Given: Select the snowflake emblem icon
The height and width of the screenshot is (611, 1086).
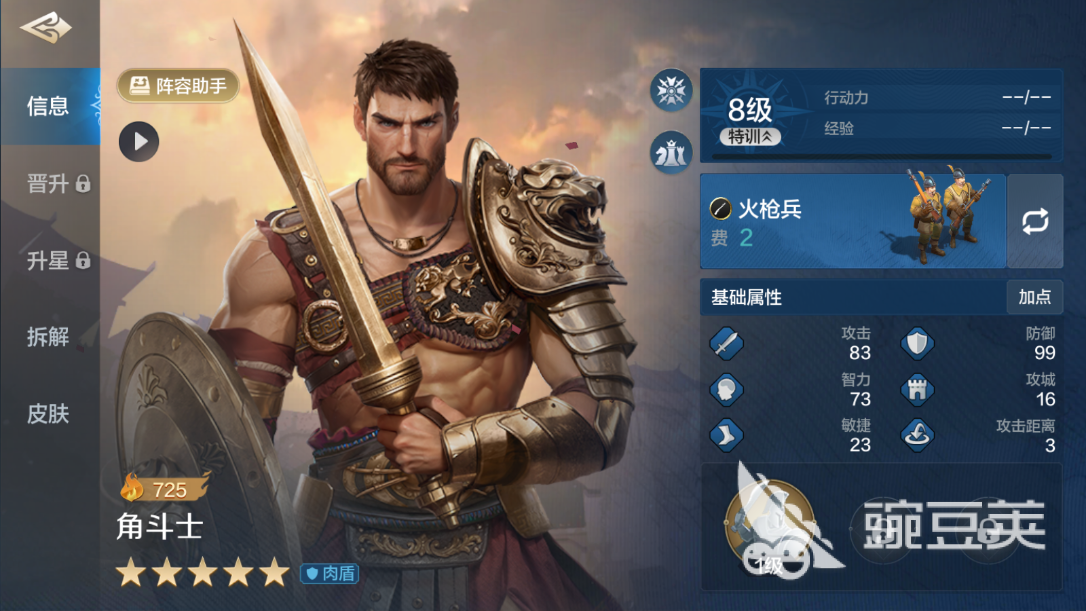Looking at the screenshot, I should (x=671, y=90).
